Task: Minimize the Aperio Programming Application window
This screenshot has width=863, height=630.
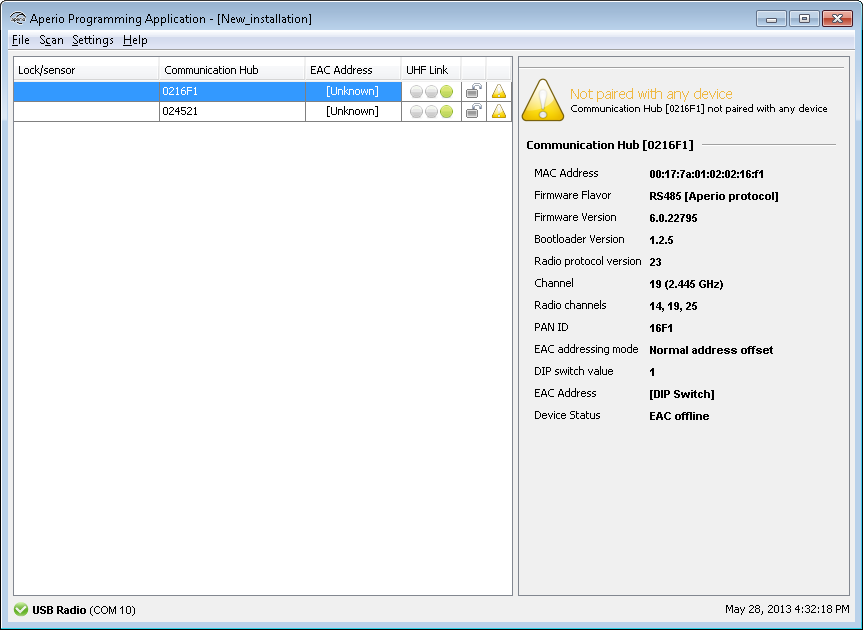Action: (x=771, y=19)
